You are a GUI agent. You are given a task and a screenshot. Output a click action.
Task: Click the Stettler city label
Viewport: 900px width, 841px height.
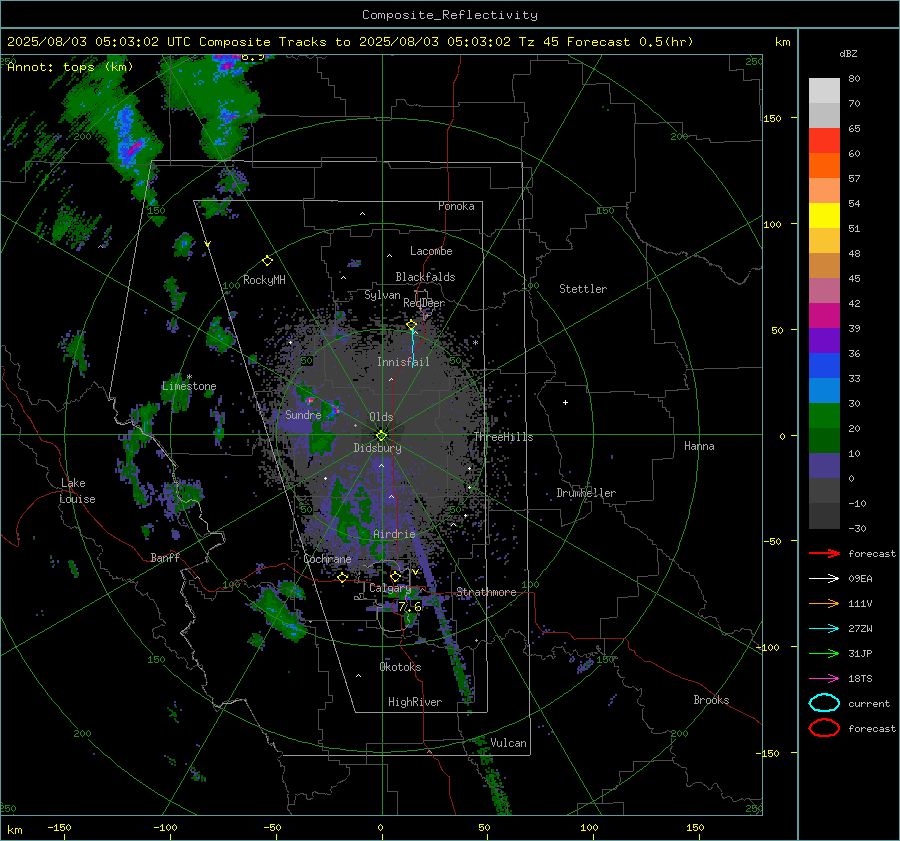click(x=583, y=289)
